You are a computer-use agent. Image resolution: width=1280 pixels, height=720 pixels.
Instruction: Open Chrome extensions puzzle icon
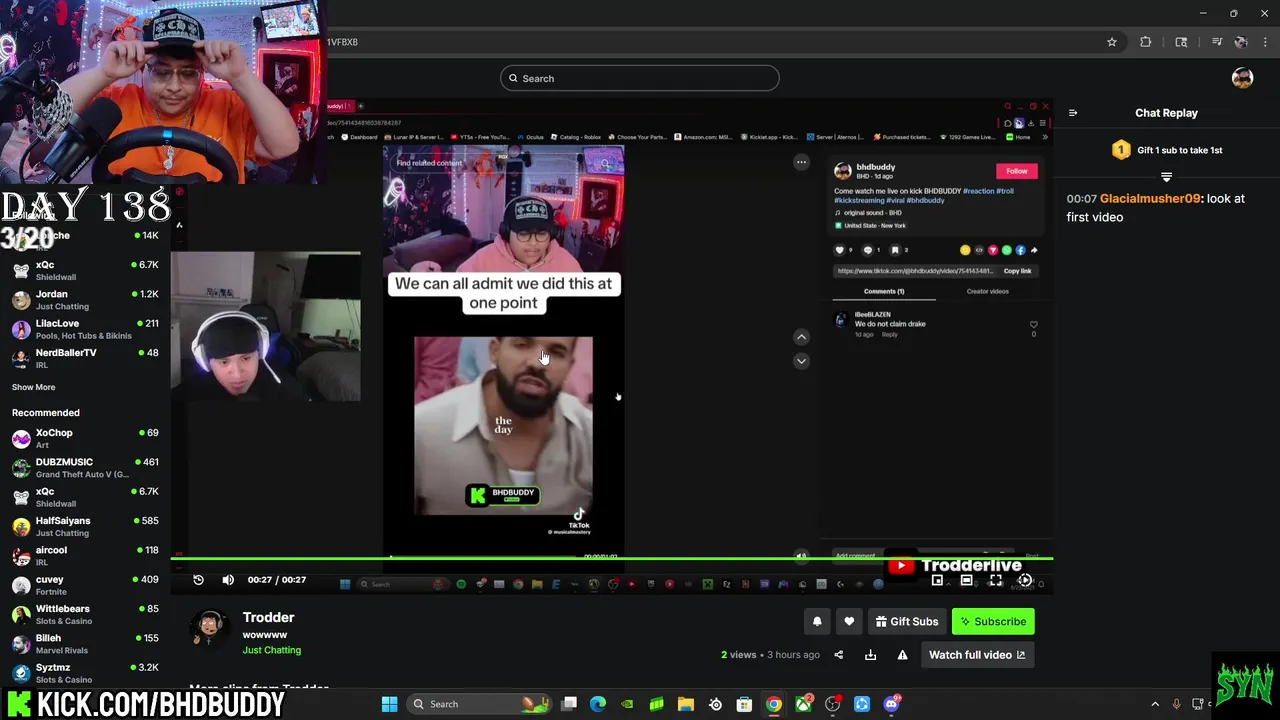point(1145,42)
